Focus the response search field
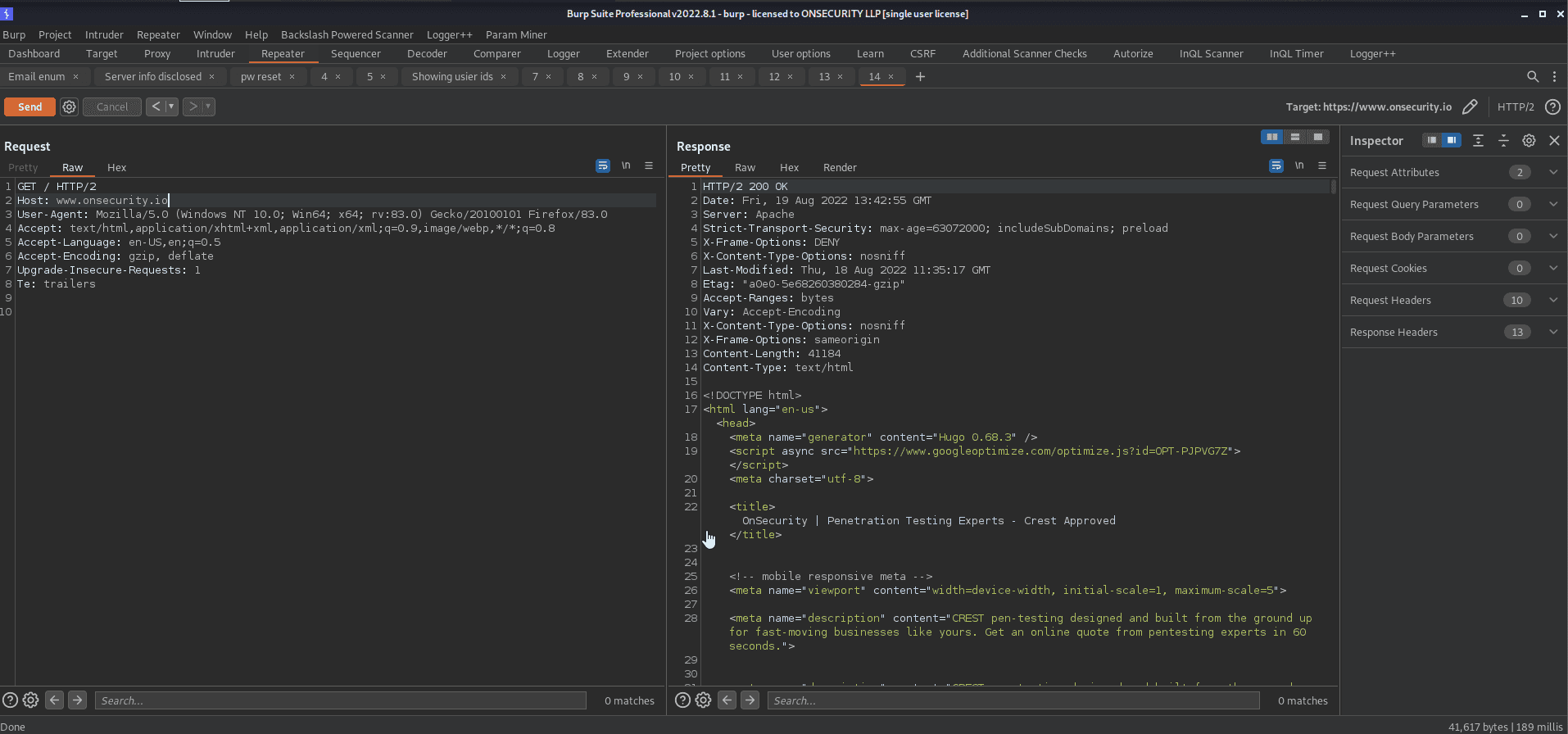 coord(1013,700)
